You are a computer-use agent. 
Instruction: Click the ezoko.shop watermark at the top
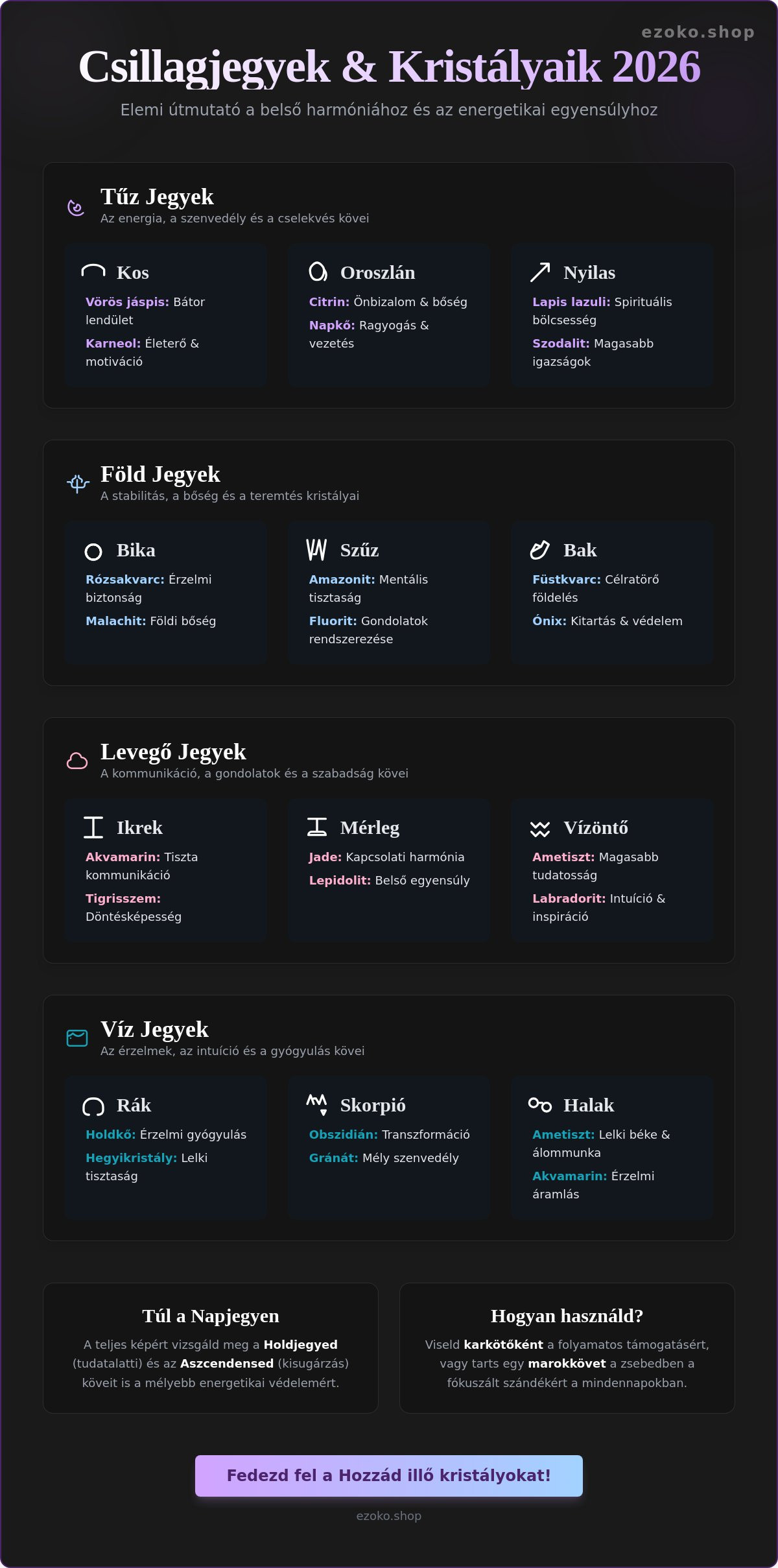coord(698,32)
